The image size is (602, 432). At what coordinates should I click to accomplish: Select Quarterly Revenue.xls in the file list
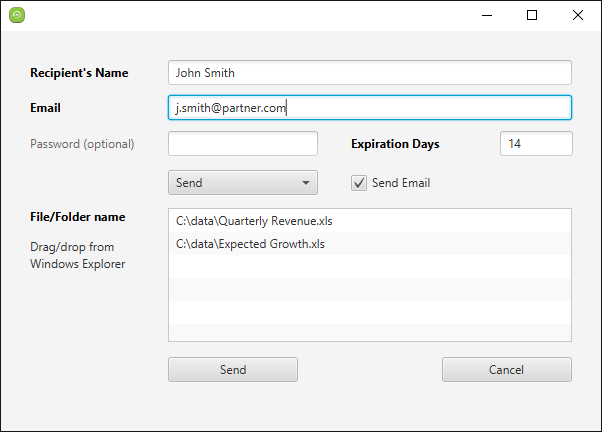254,221
